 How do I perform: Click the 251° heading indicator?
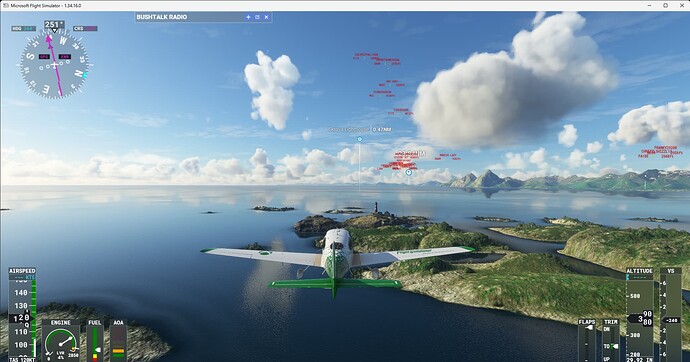point(54,25)
